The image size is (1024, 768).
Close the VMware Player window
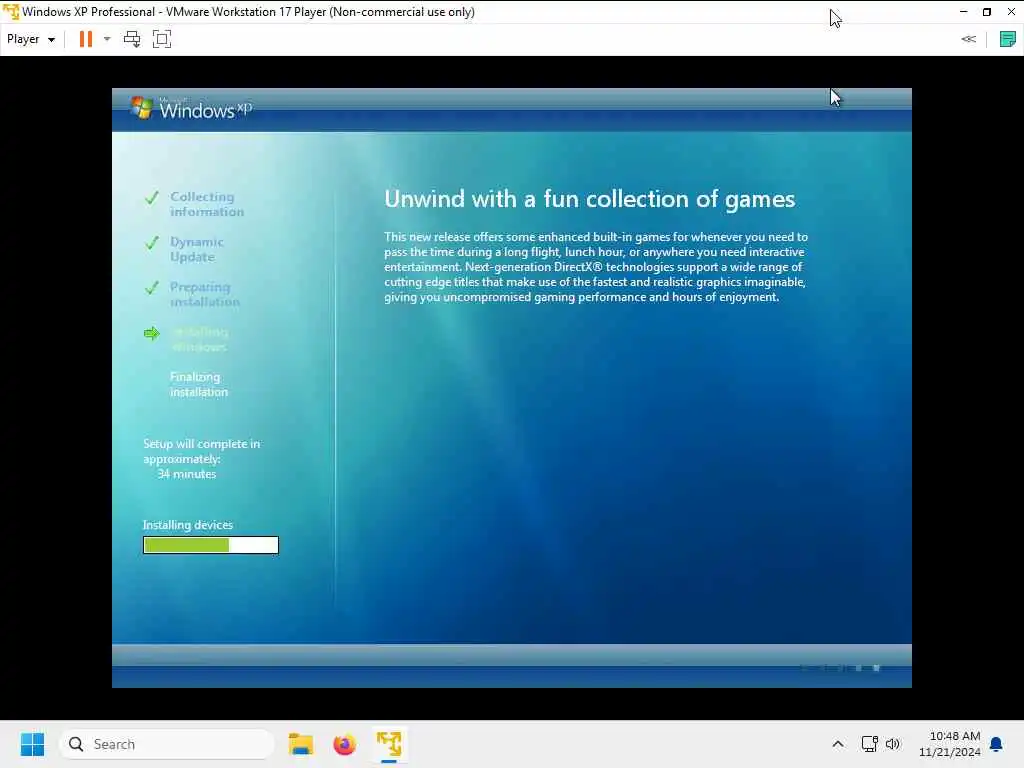(x=1011, y=12)
